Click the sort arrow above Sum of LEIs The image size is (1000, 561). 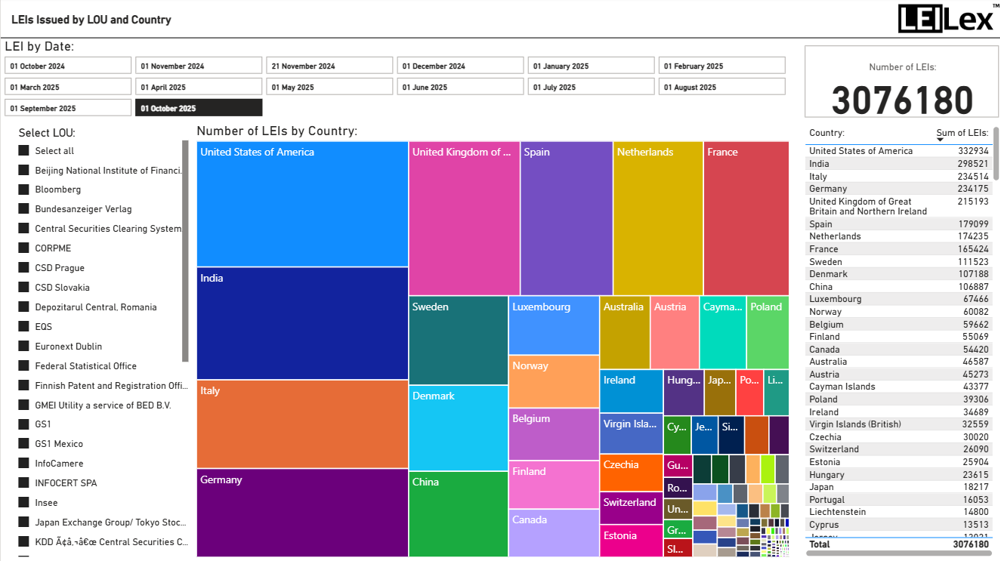pos(940,140)
